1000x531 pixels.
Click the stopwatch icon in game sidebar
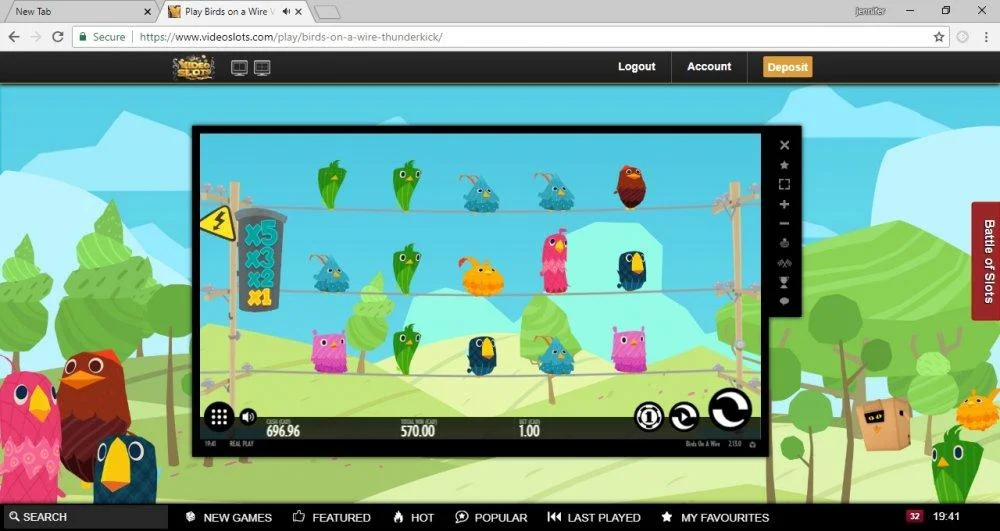point(784,243)
